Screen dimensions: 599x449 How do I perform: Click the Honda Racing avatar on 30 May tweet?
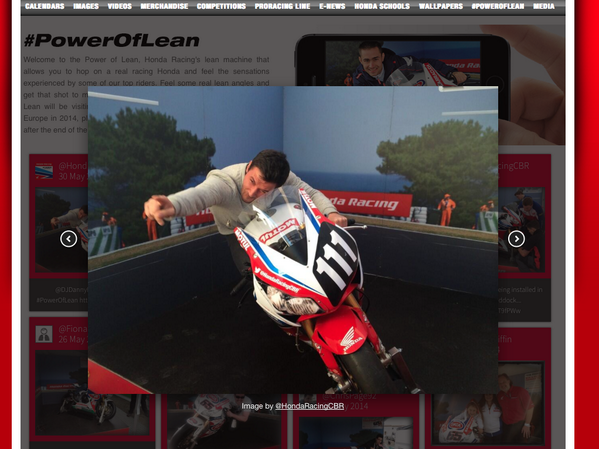point(44,171)
